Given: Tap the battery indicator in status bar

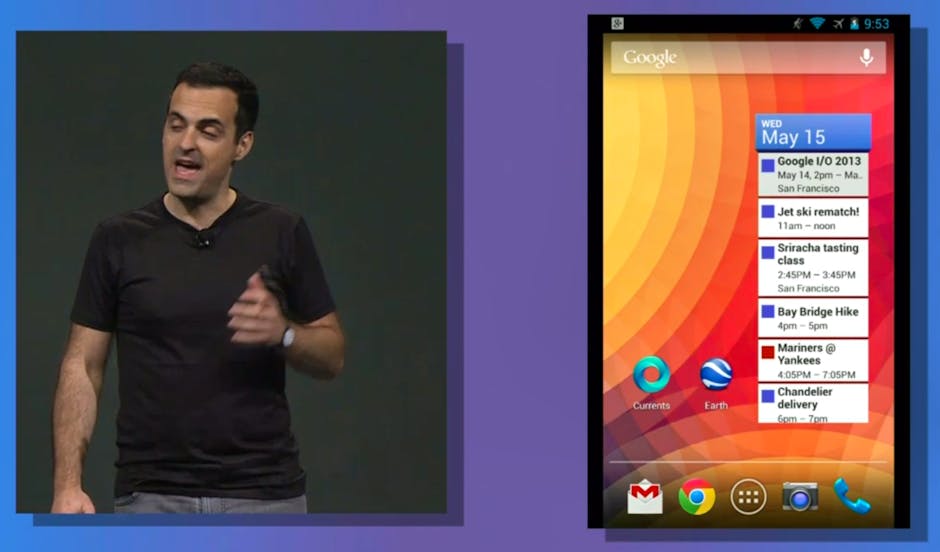Looking at the screenshot, I should pyautogui.click(x=855, y=24).
